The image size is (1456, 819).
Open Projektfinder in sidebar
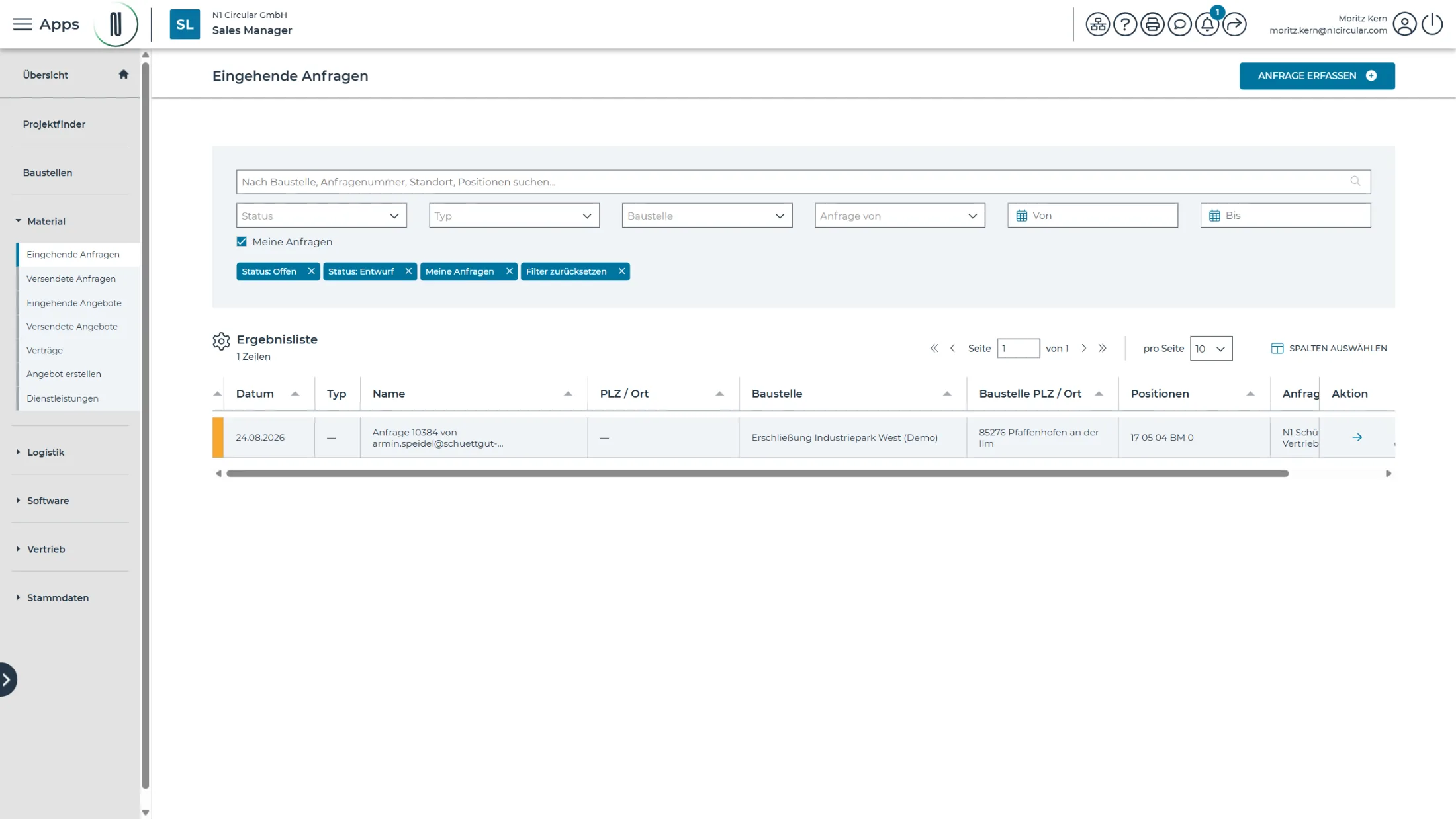54,124
